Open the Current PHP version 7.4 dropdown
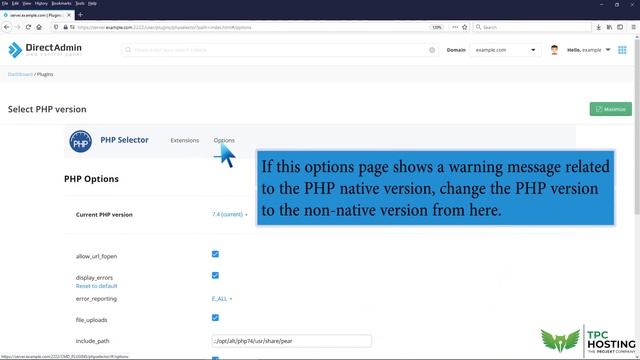The image size is (640, 360). point(229,214)
